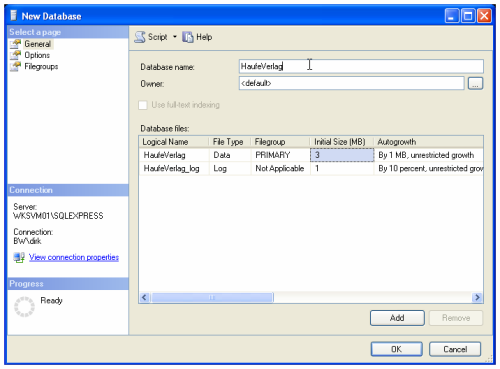Click the connection properties icon
The height and width of the screenshot is (369, 500).
(19, 257)
